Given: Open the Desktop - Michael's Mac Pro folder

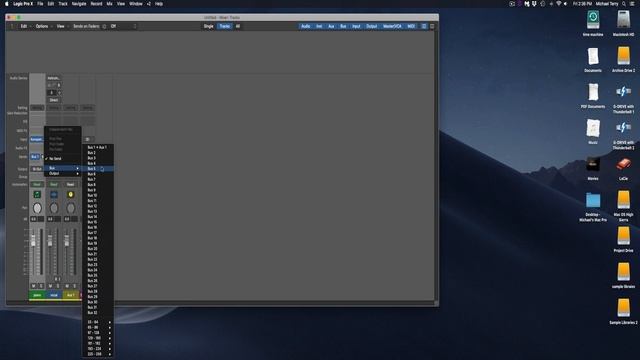Looking at the screenshot, I should [x=593, y=200].
